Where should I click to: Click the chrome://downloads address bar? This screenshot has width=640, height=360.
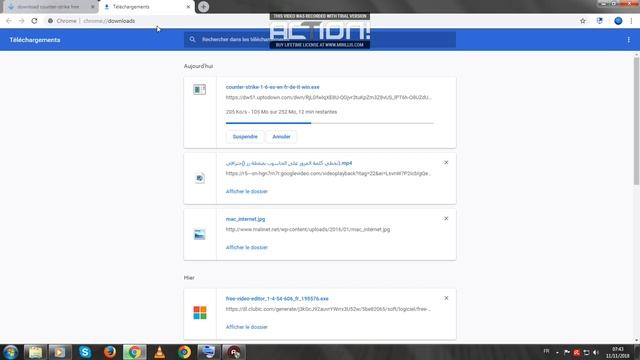click(310, 21)
